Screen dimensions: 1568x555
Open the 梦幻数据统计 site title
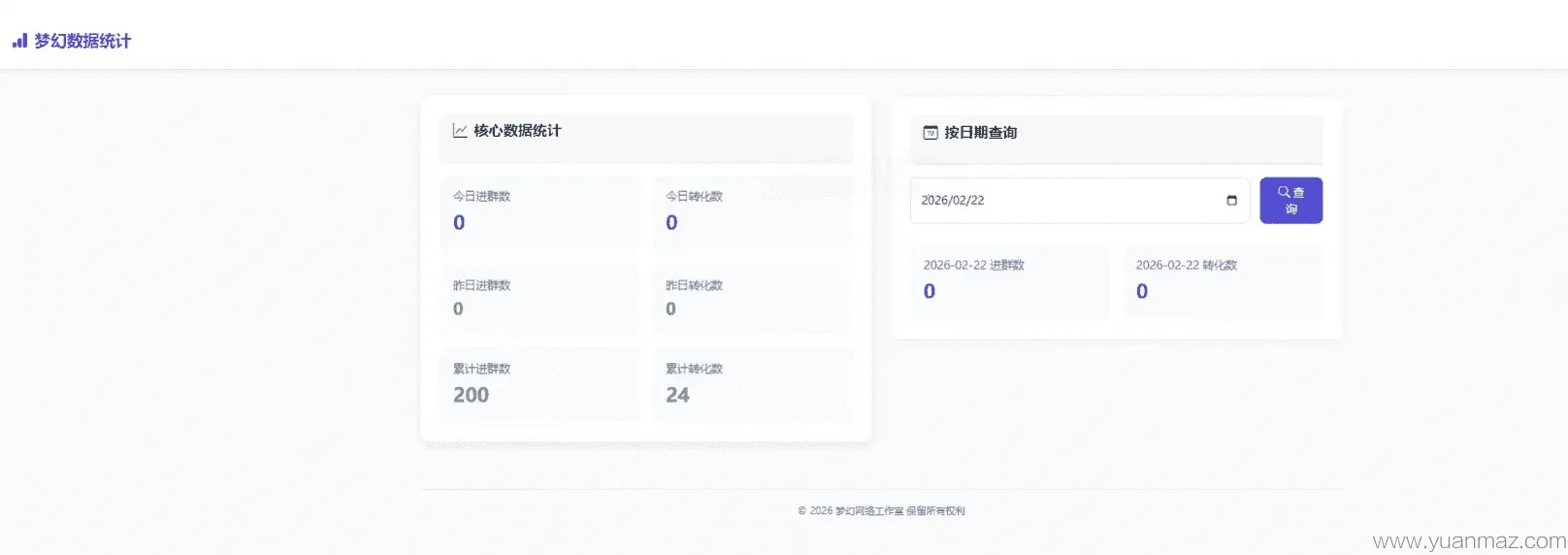point(82,41)
